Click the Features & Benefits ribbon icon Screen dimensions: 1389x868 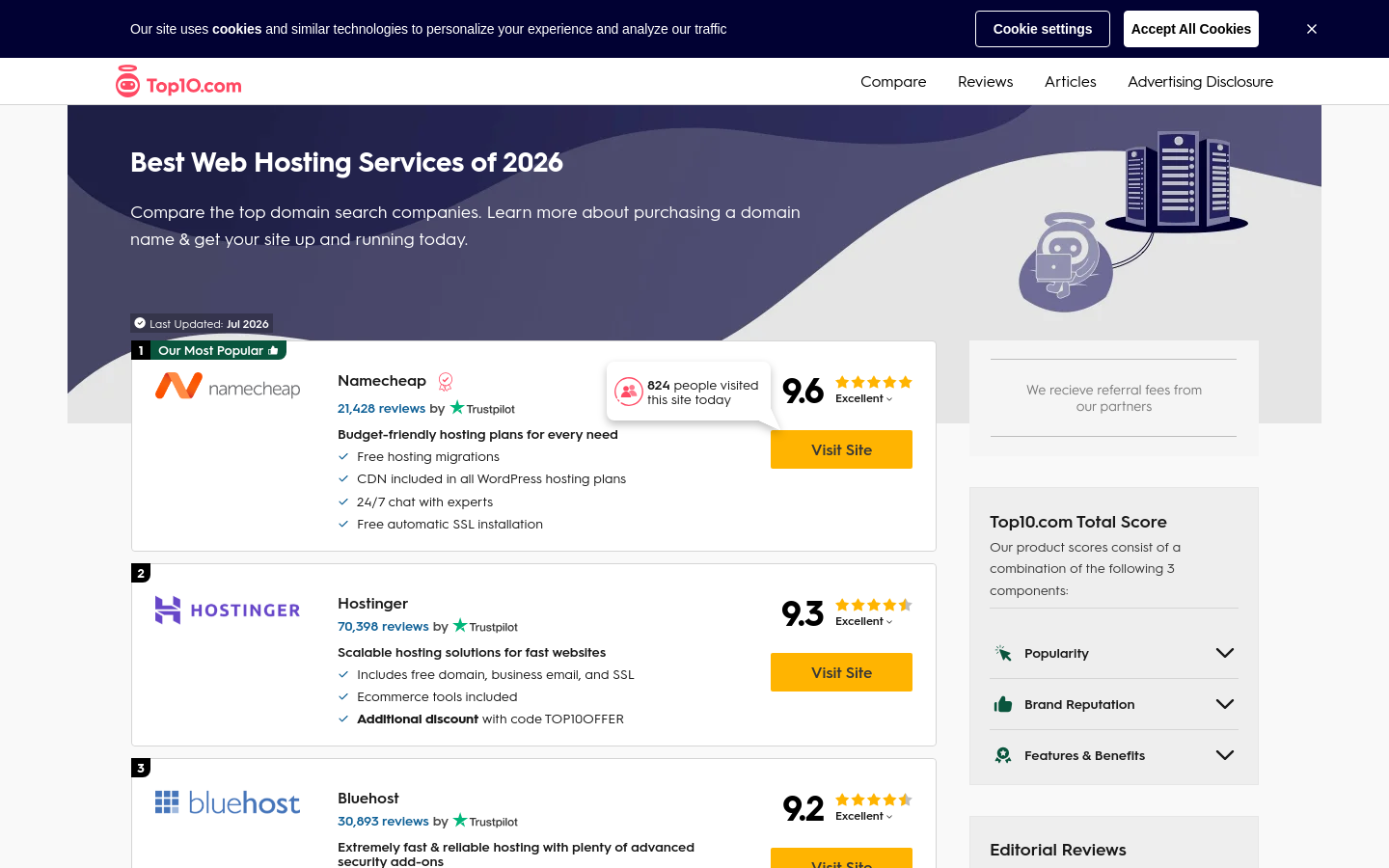[1003, 755]
